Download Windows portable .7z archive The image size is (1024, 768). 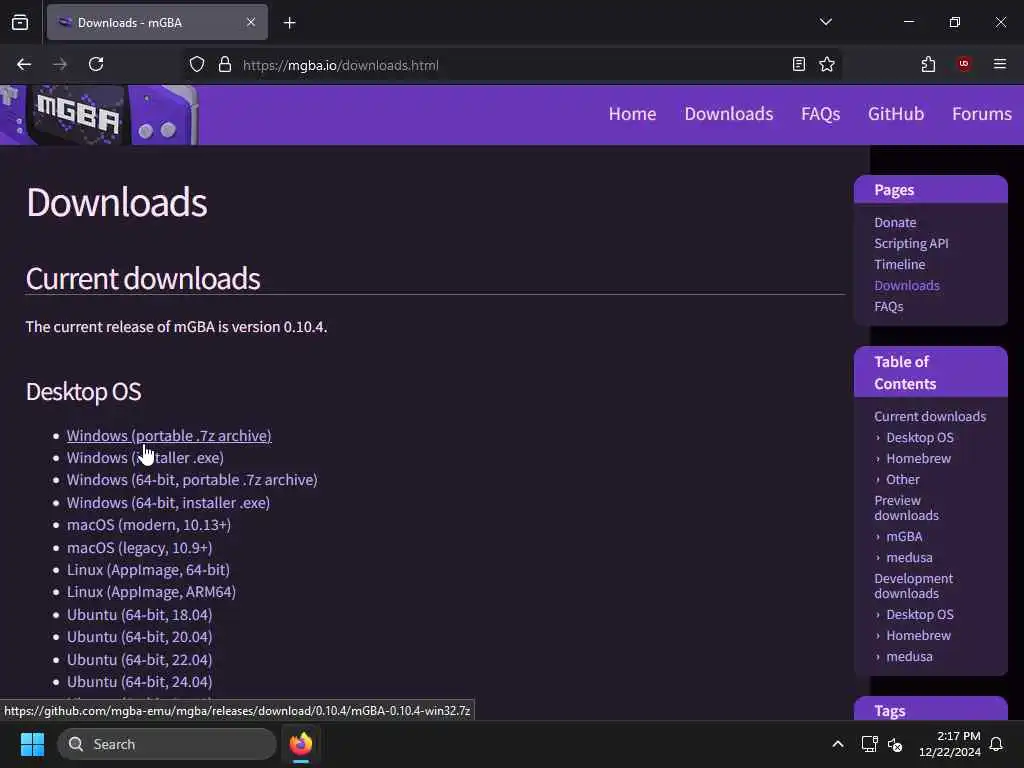[169, 436]
